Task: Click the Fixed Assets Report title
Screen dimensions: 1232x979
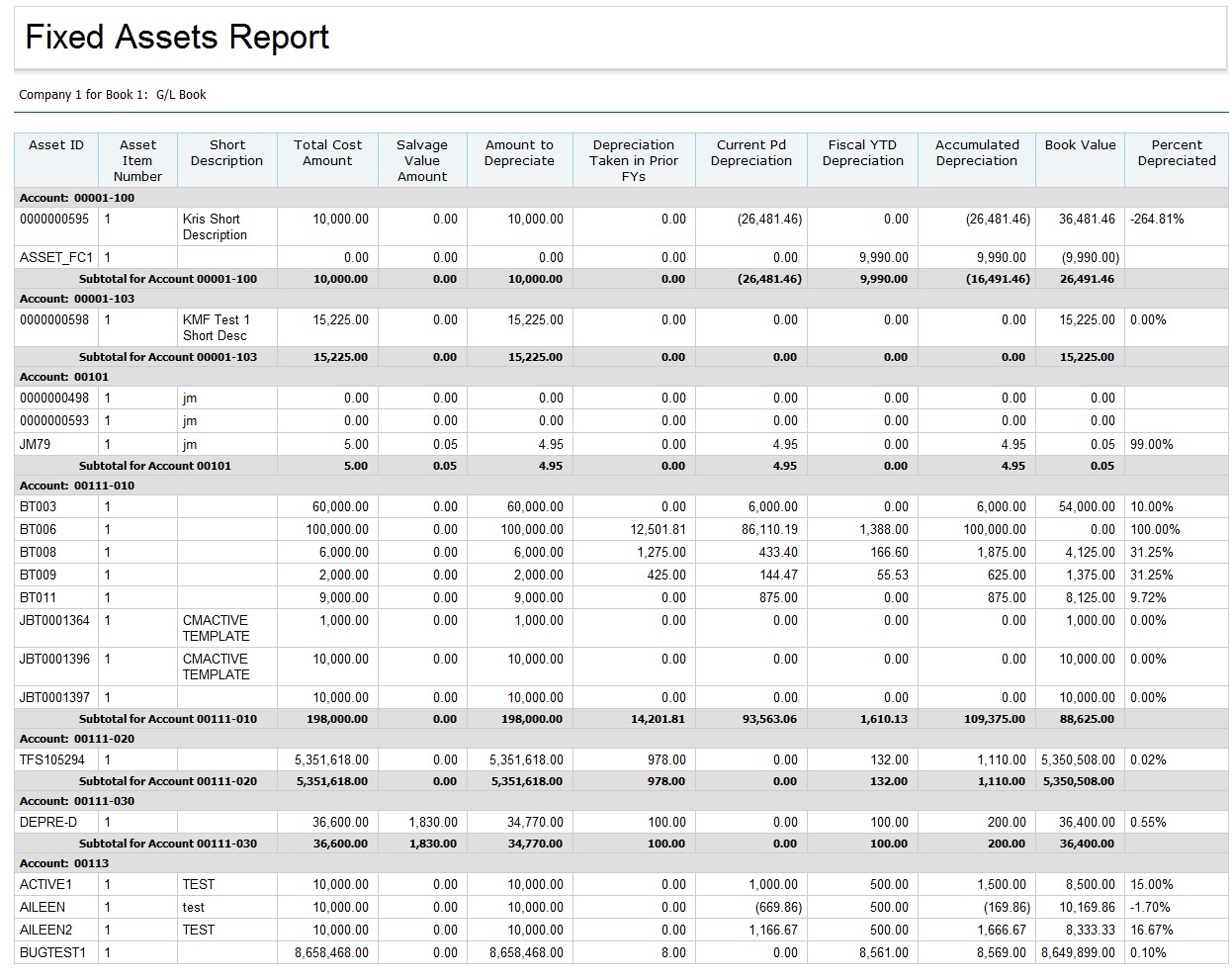Action: 177,38
